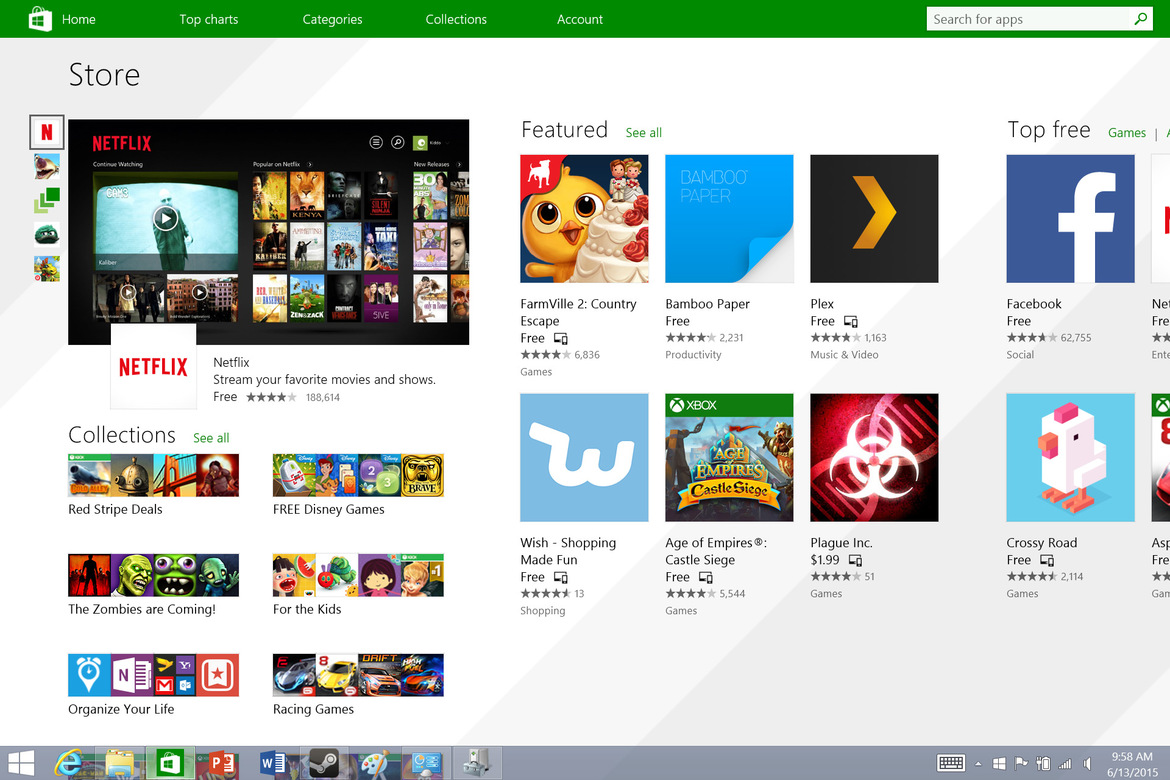
Task: Open the Plex app icon
Action: 875,219
